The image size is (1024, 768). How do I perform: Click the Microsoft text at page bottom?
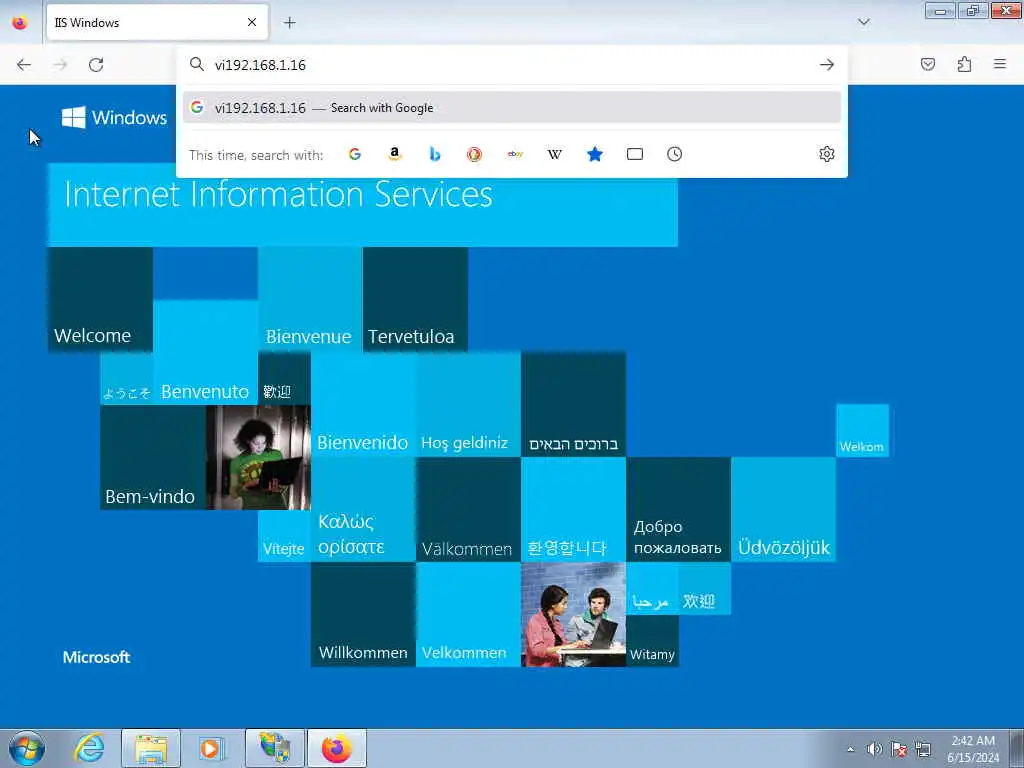click(97, 657)
